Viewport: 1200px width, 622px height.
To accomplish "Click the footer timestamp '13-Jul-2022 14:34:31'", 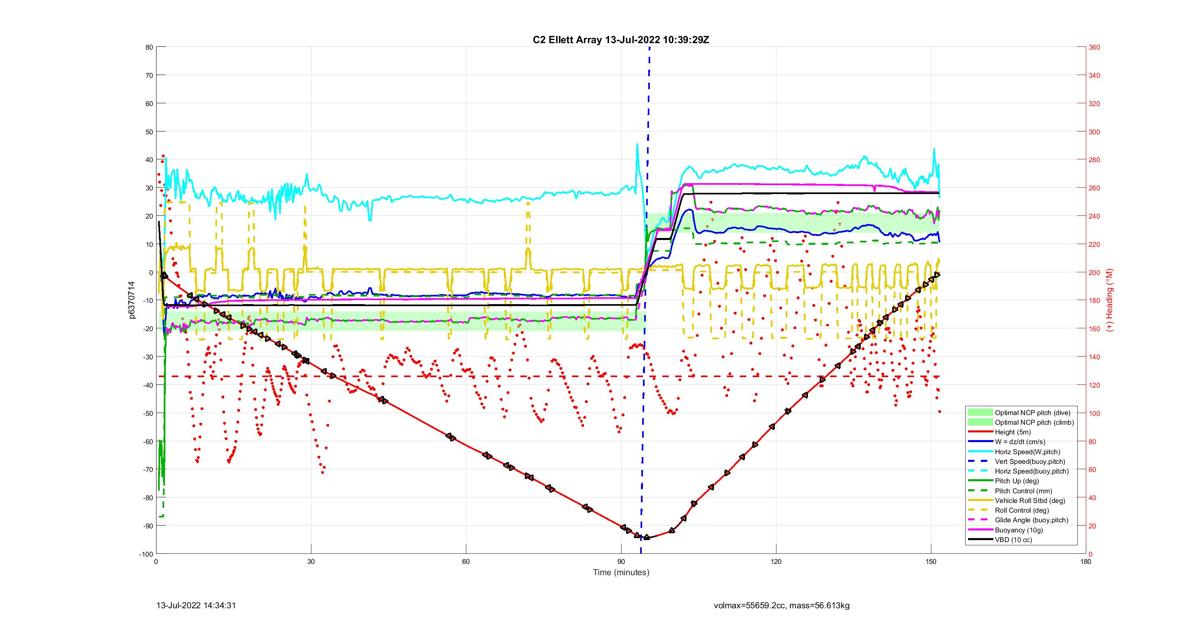I will [196, 605].
